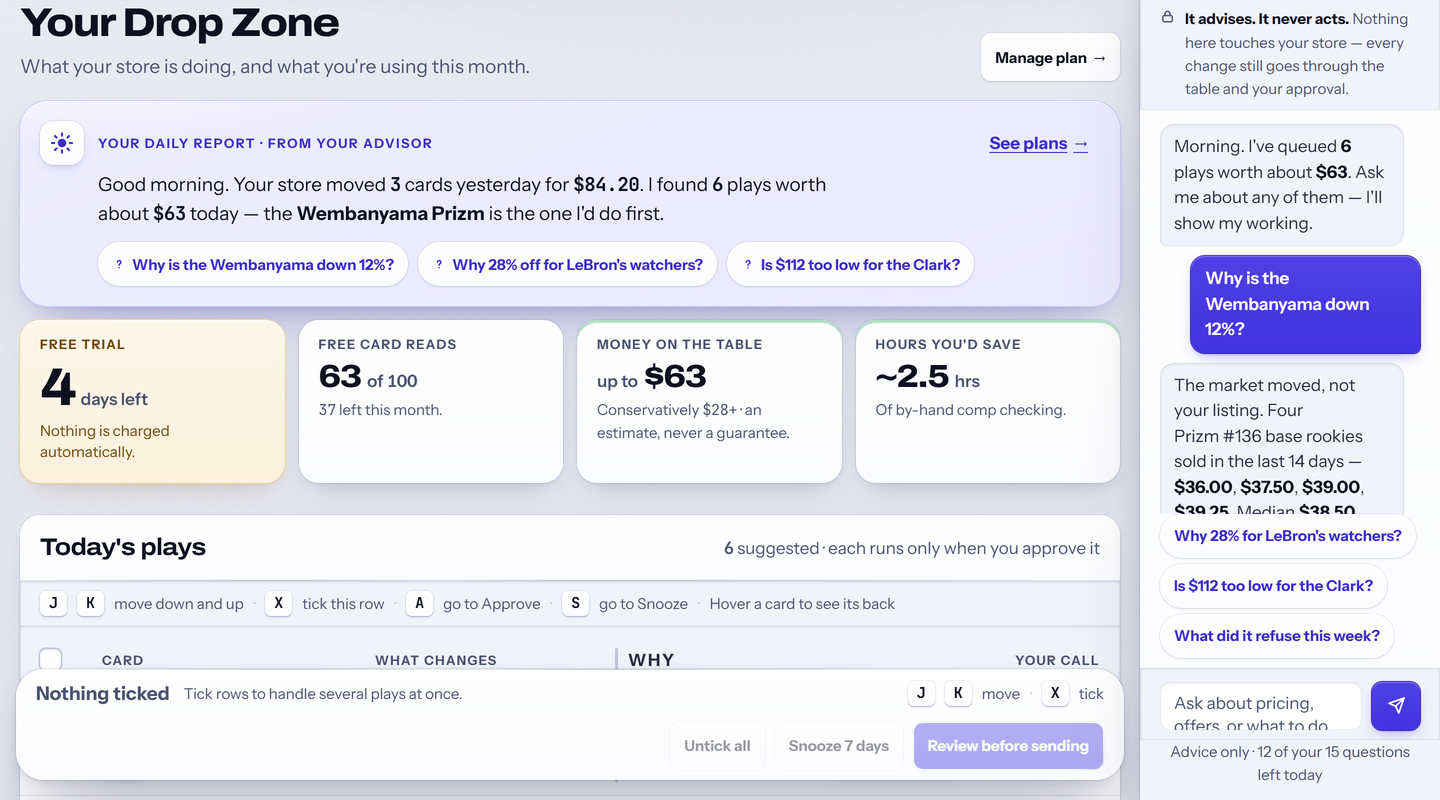This screenshot has width=1440, height=800.
Task: Choose the '$112 too low for the Clark?' chip in the daily report
Action: click(850, 265)
